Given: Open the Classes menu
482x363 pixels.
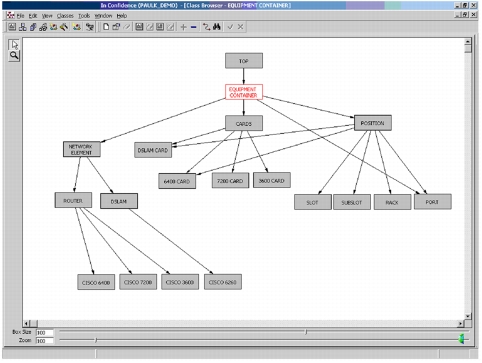Looking at the screenshot, I should (x=65, y=16).
